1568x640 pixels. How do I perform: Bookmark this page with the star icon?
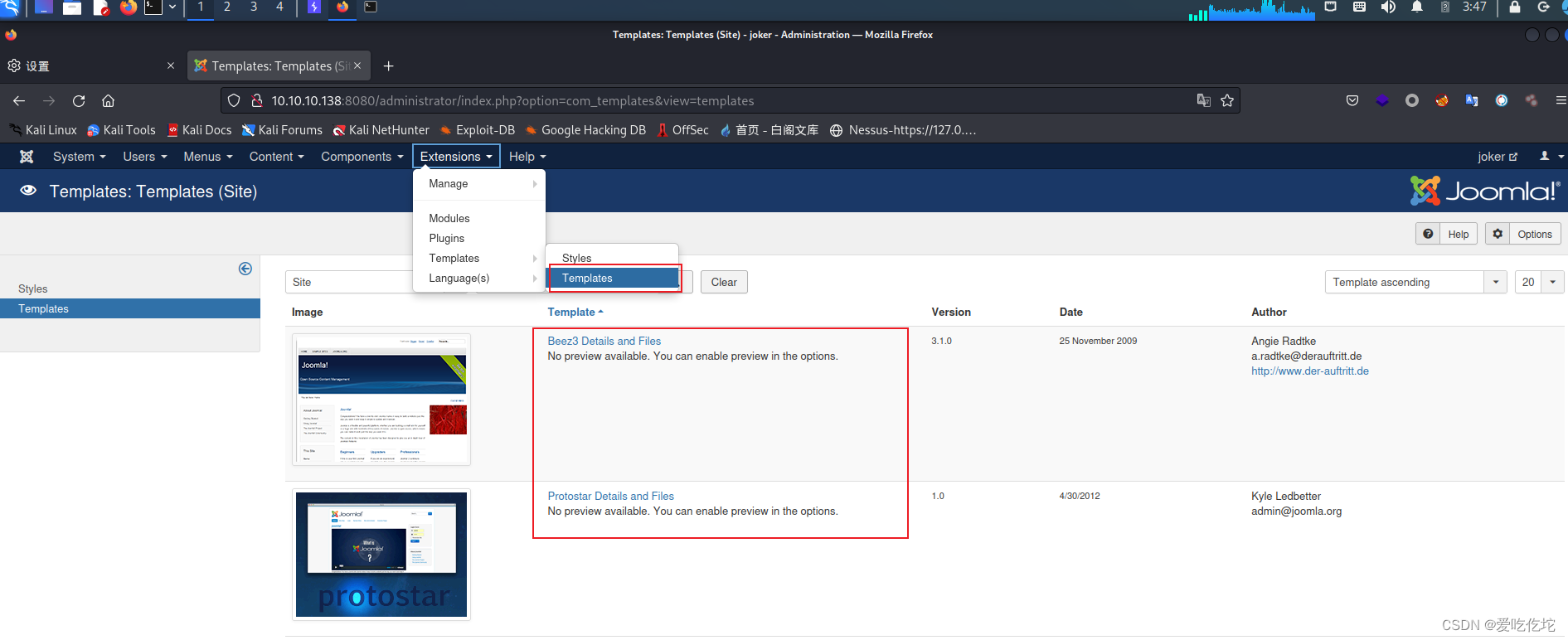point(1227,100)
